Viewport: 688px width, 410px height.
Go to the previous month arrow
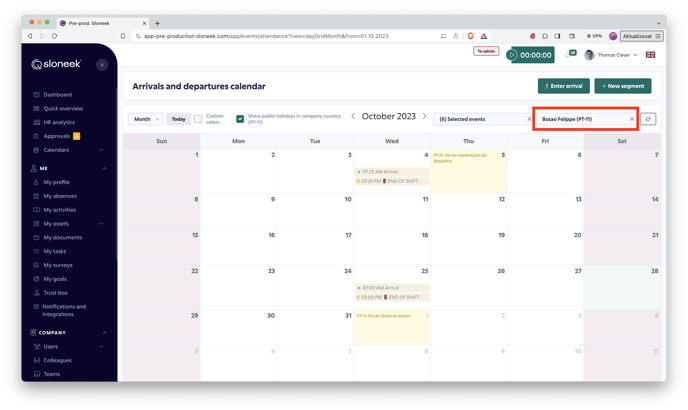353,116
